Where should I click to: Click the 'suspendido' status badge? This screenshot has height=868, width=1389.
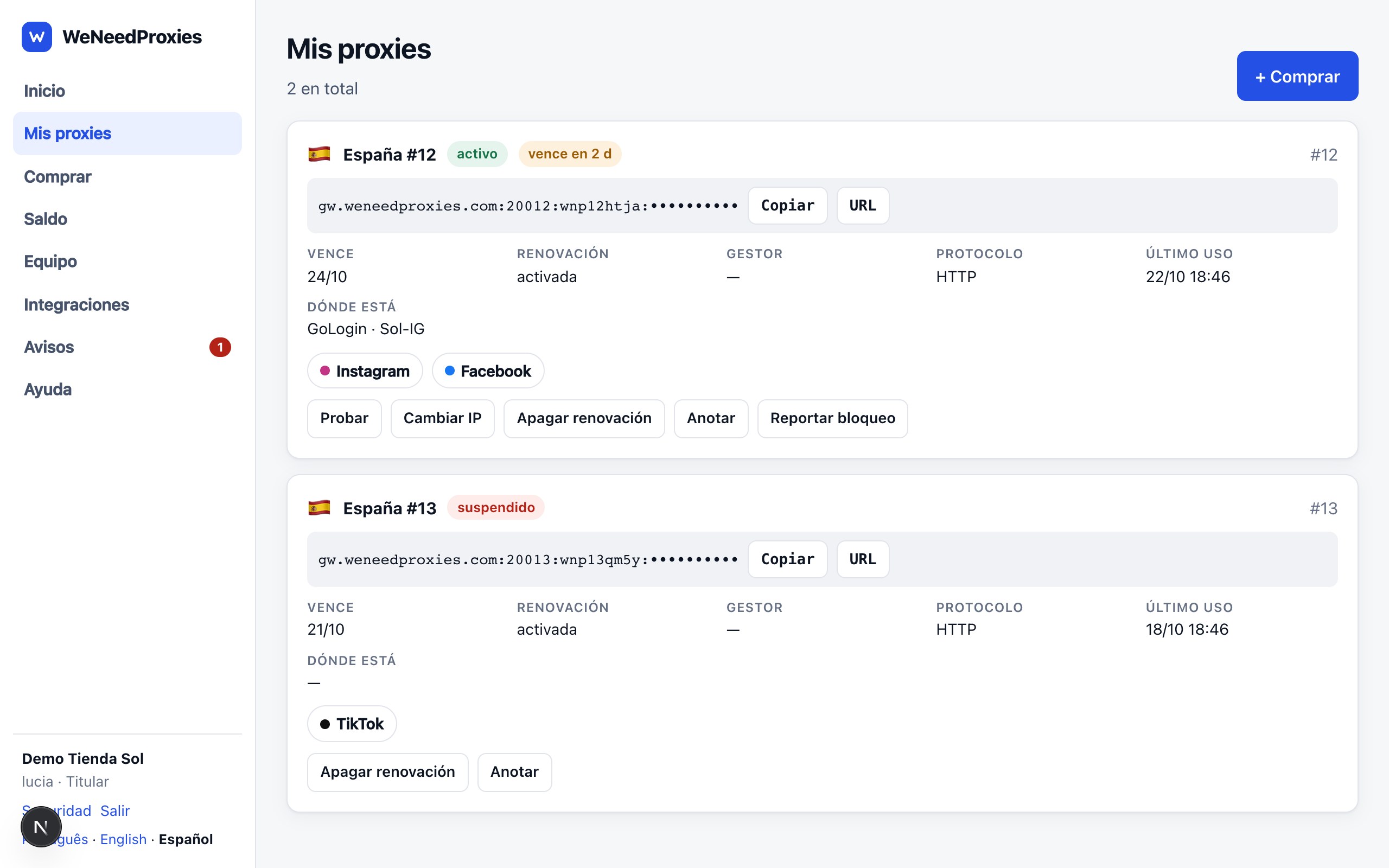coord(496,507)
